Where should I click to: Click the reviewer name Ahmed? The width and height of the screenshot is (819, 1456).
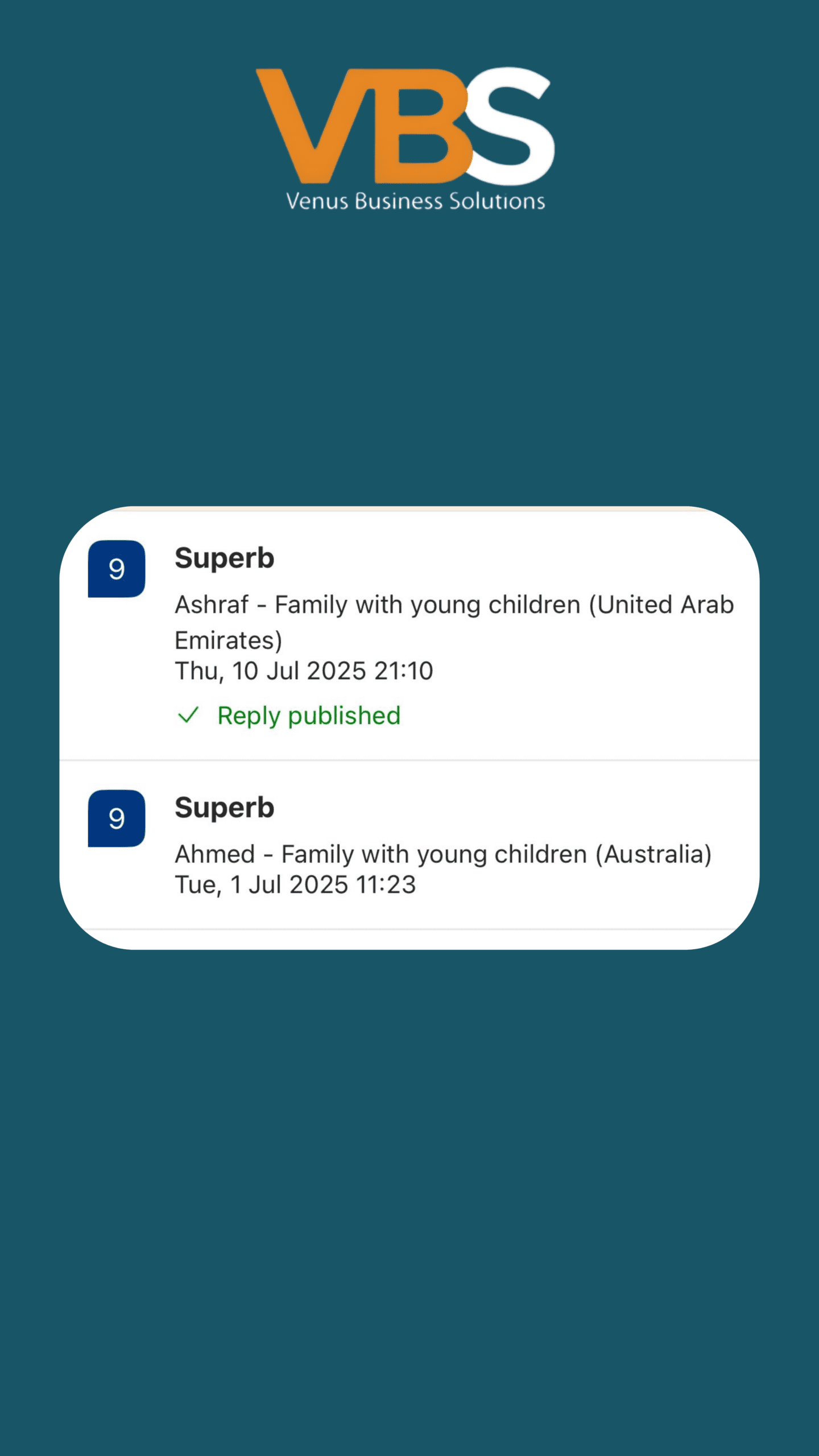pos(215,854)
